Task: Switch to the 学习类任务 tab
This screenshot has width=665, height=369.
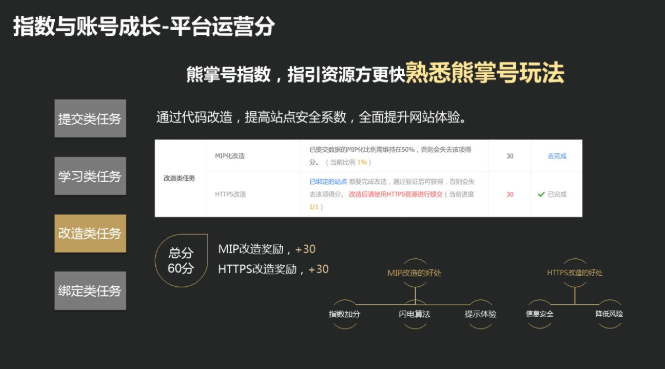Action: (x=90, y=176)
